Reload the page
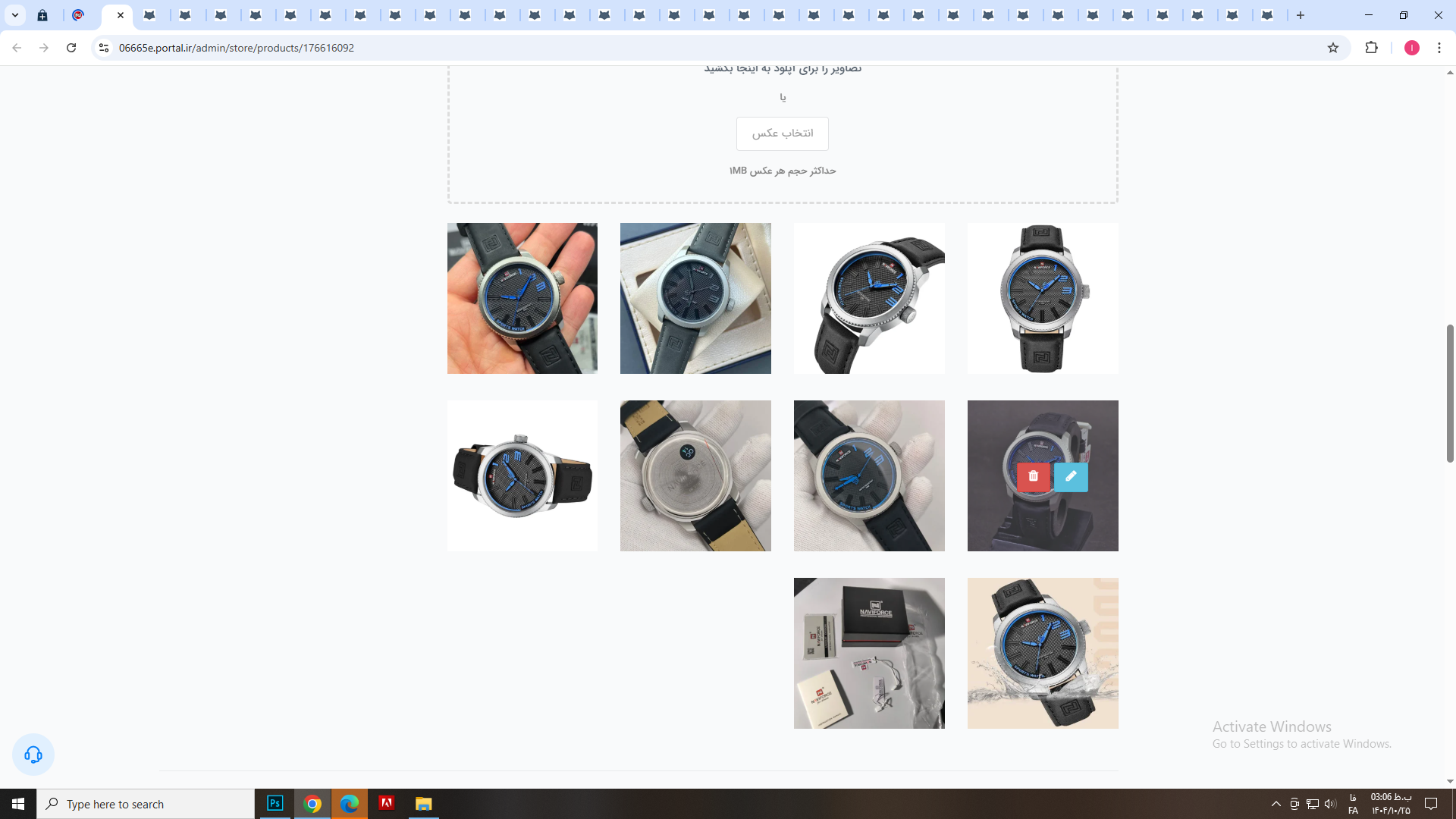 pos(71,48)
